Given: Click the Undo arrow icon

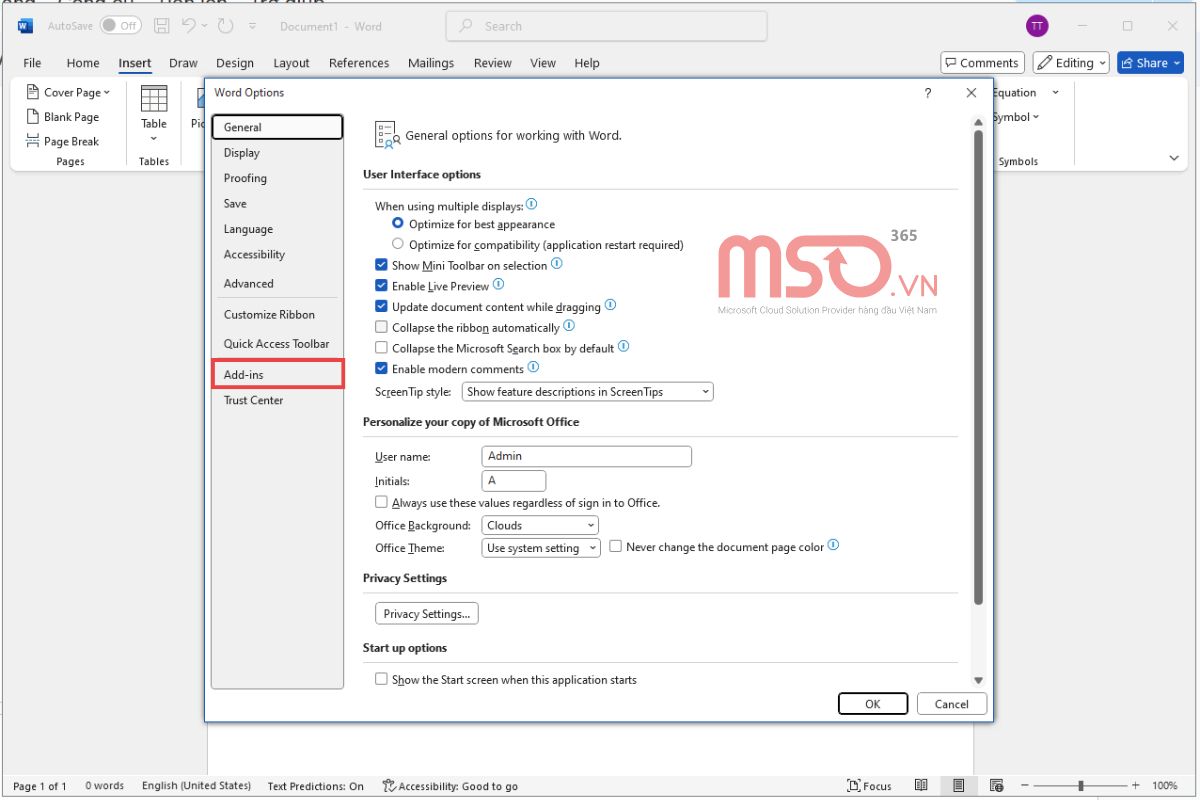Looking at the screenshot, I should (190, 26).
